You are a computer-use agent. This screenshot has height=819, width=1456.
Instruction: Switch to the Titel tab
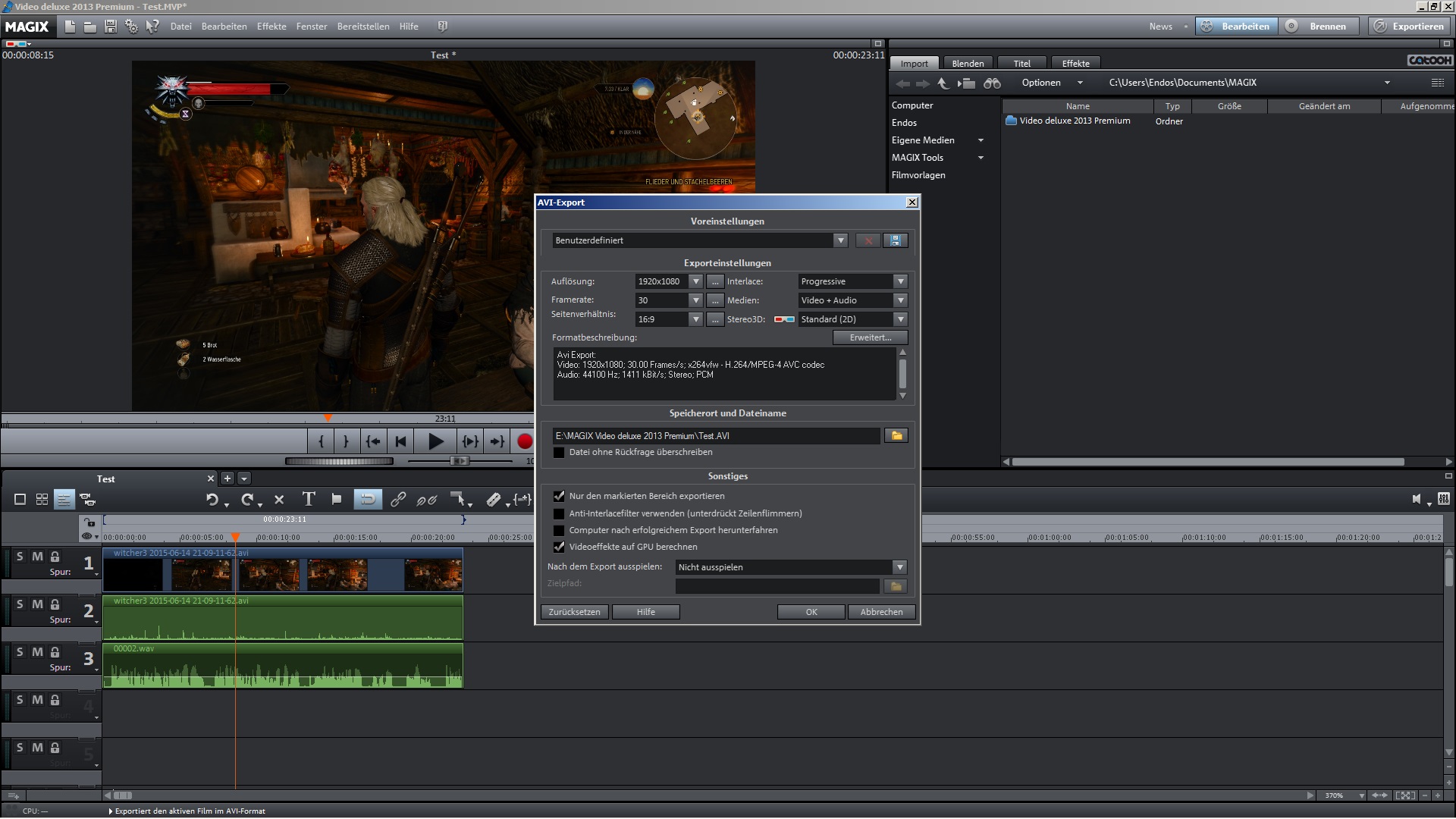1021,64
